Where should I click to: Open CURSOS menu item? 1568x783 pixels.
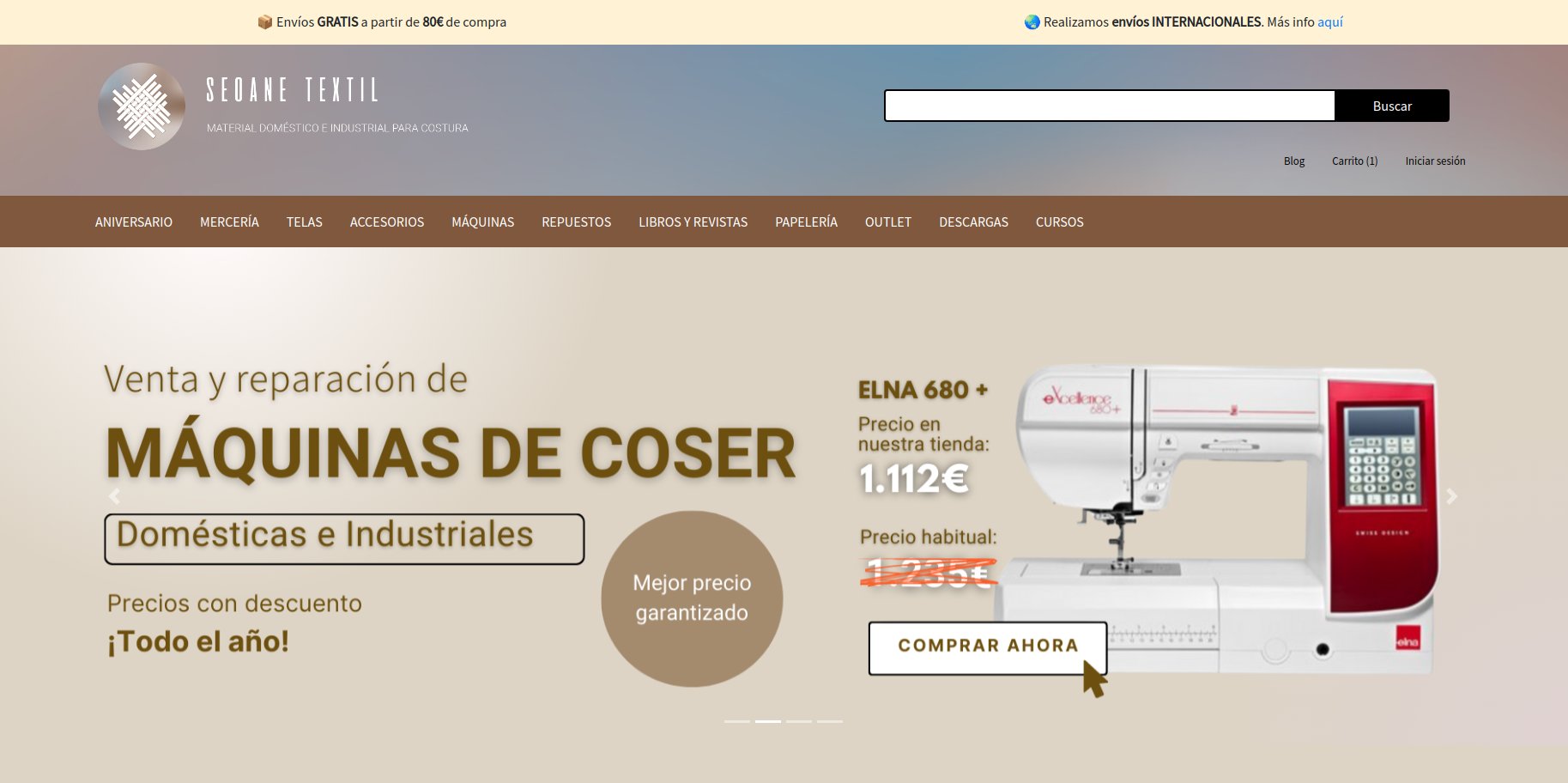(1060, 222)
